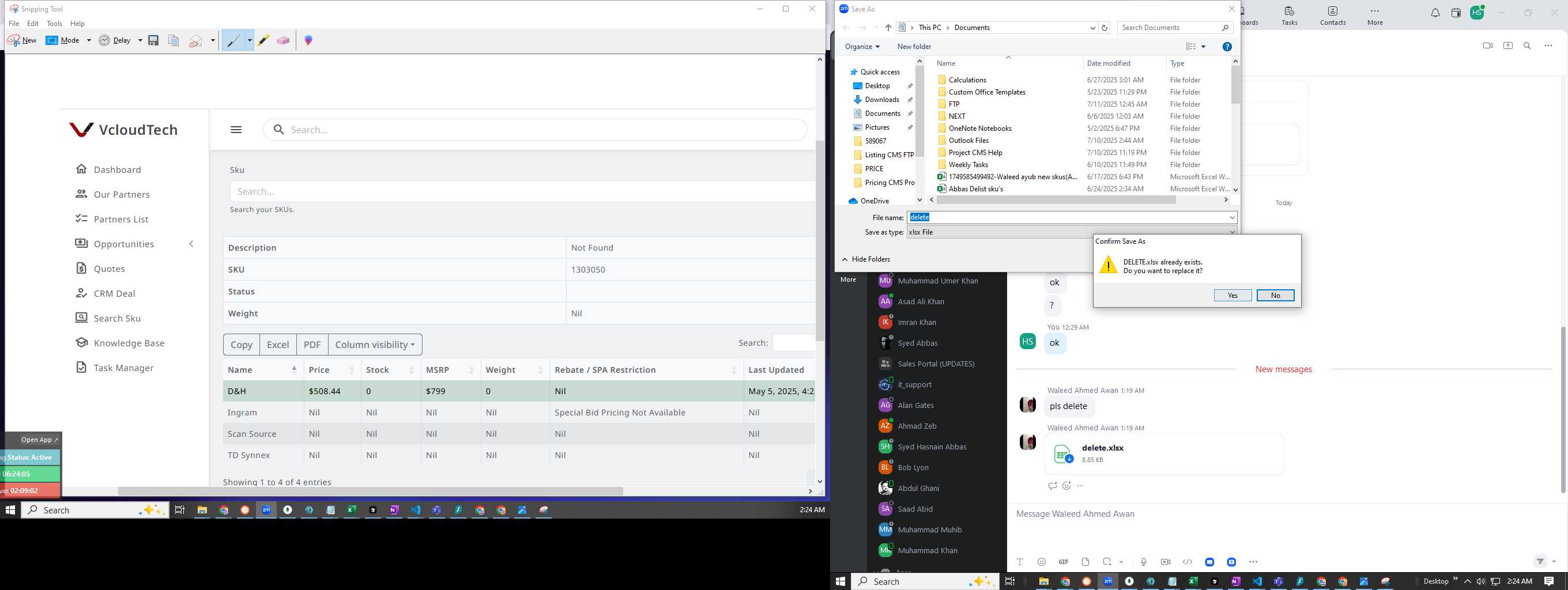This screenshot has height=590, width=1568.
Task: Select the Pen tool in Snipping Tool
Action: point(233,41)
